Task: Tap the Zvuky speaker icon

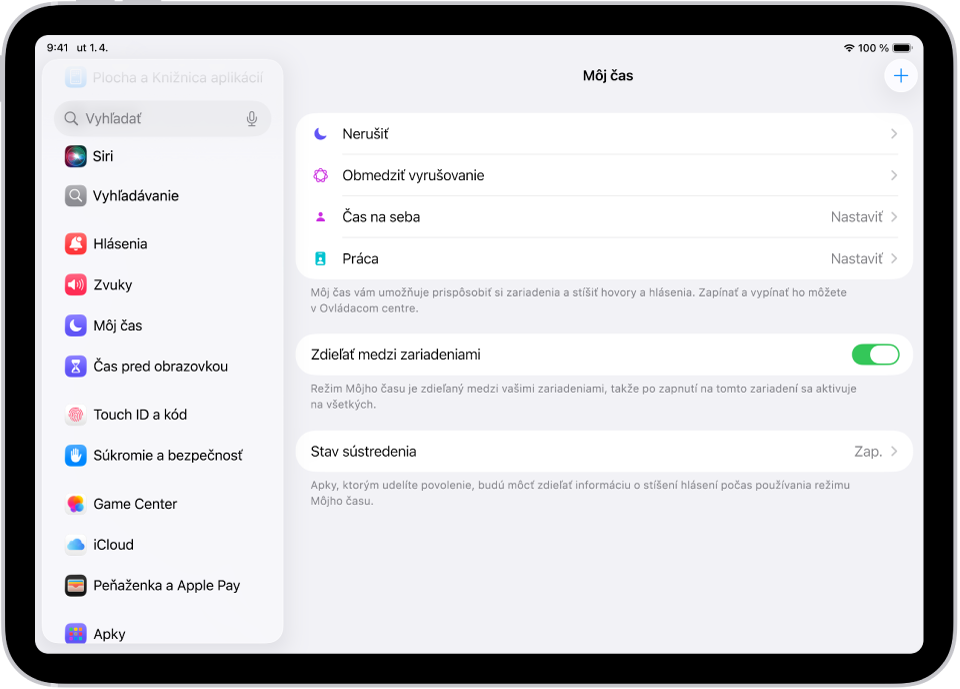Action: [x=75, y=285]
